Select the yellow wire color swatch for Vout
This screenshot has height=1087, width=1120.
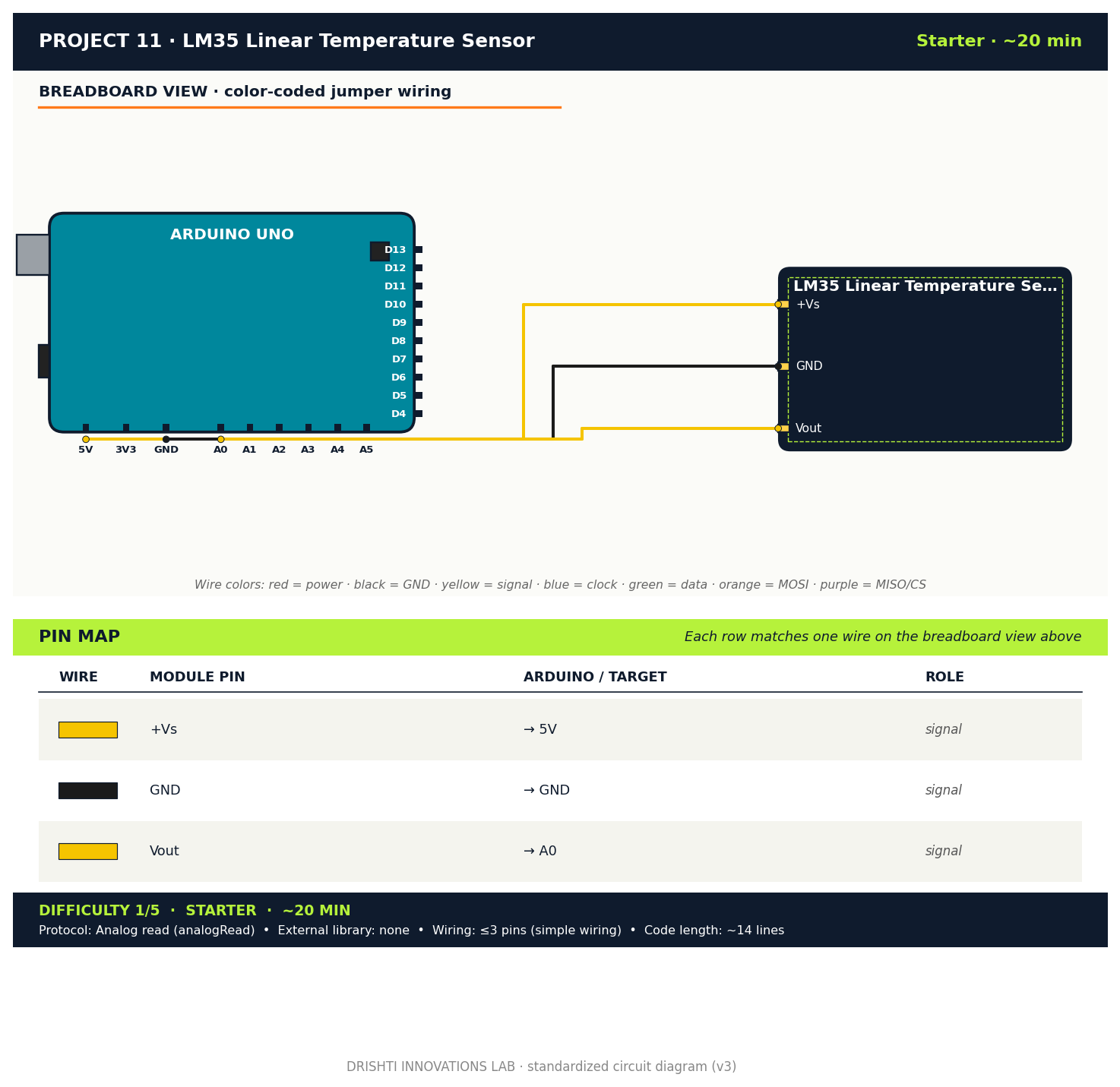(x=88, y=851)
